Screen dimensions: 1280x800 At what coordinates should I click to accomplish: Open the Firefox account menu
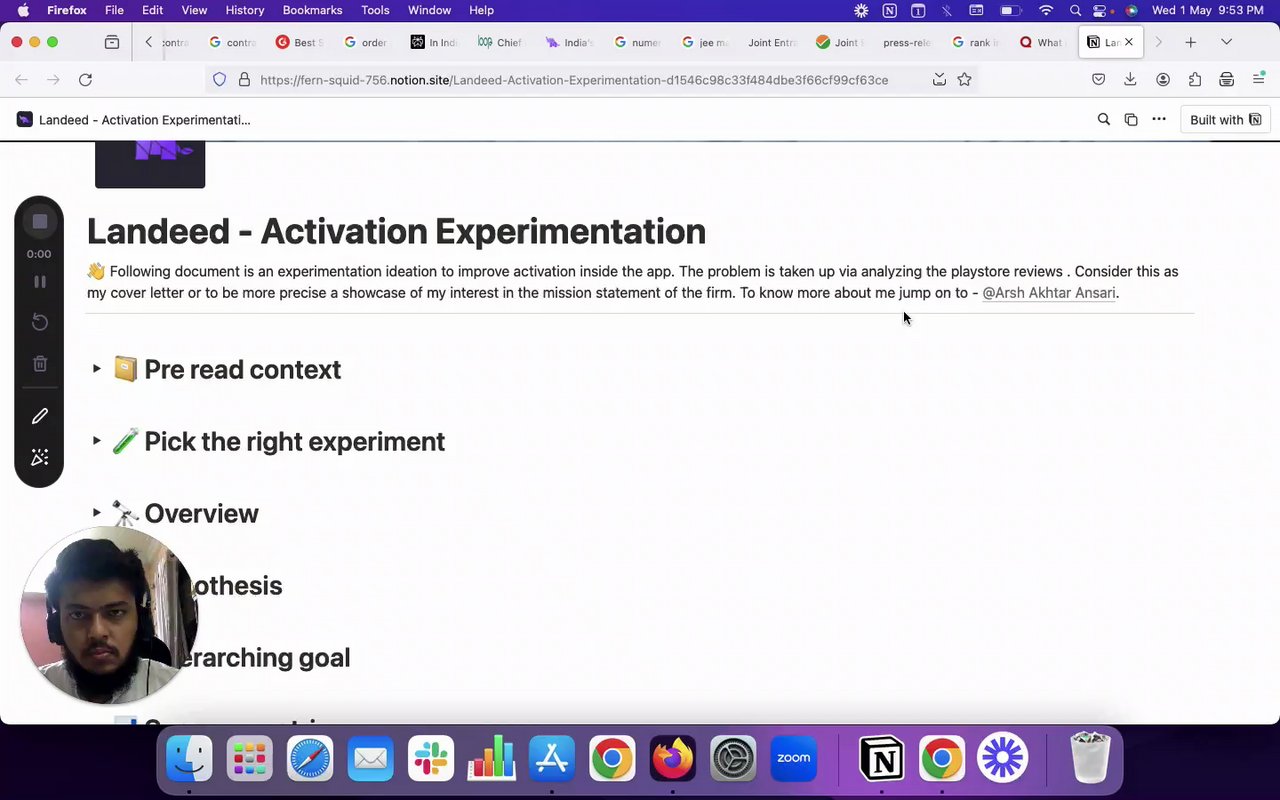point(1163,79)
